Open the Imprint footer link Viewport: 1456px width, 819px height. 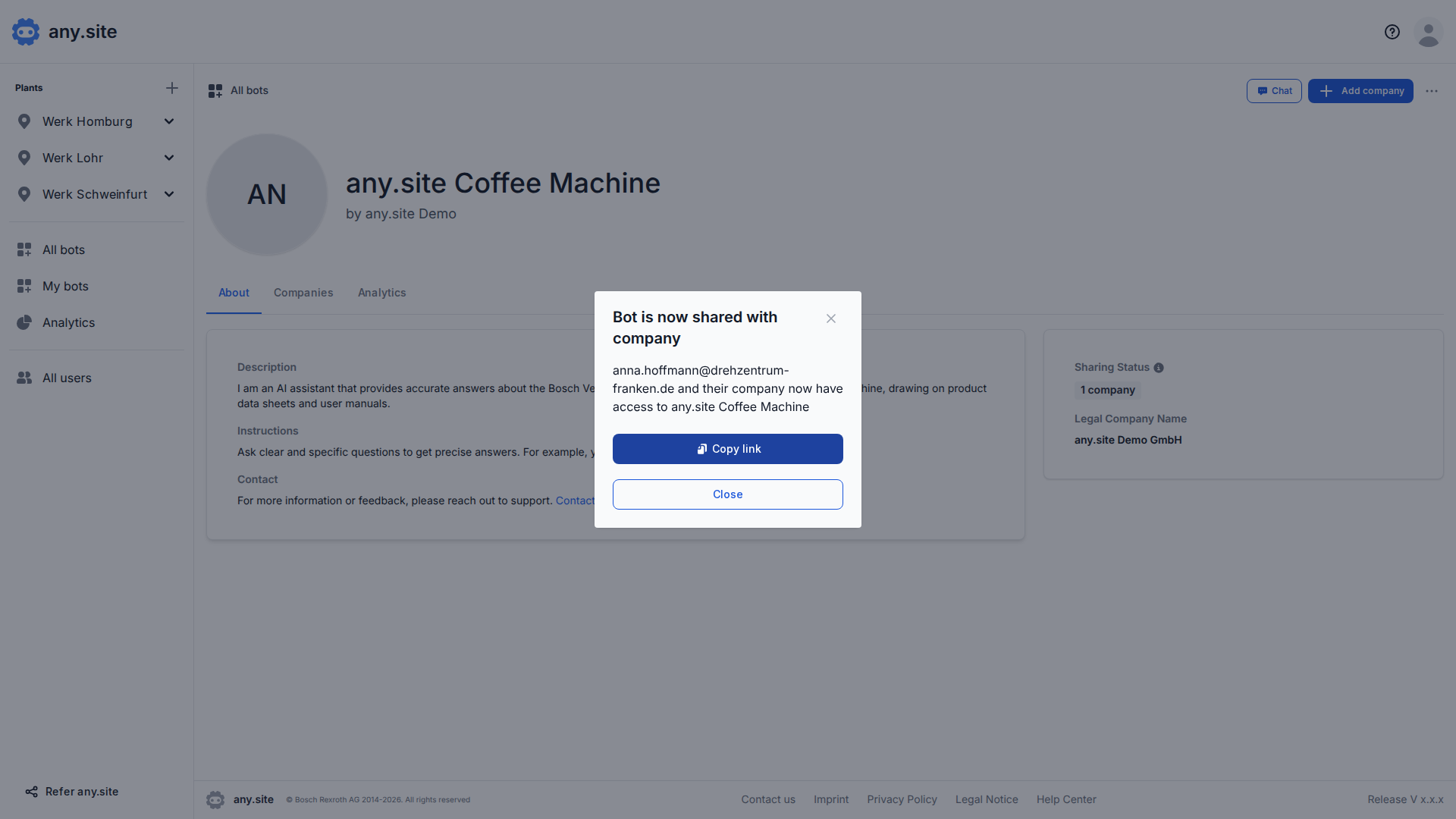(831, 799)
